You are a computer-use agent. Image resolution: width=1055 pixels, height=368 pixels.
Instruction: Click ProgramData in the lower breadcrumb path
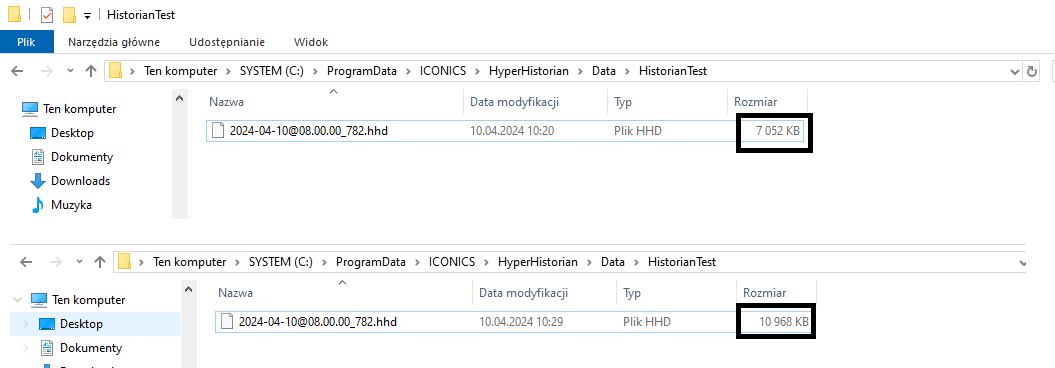[371, 262]
